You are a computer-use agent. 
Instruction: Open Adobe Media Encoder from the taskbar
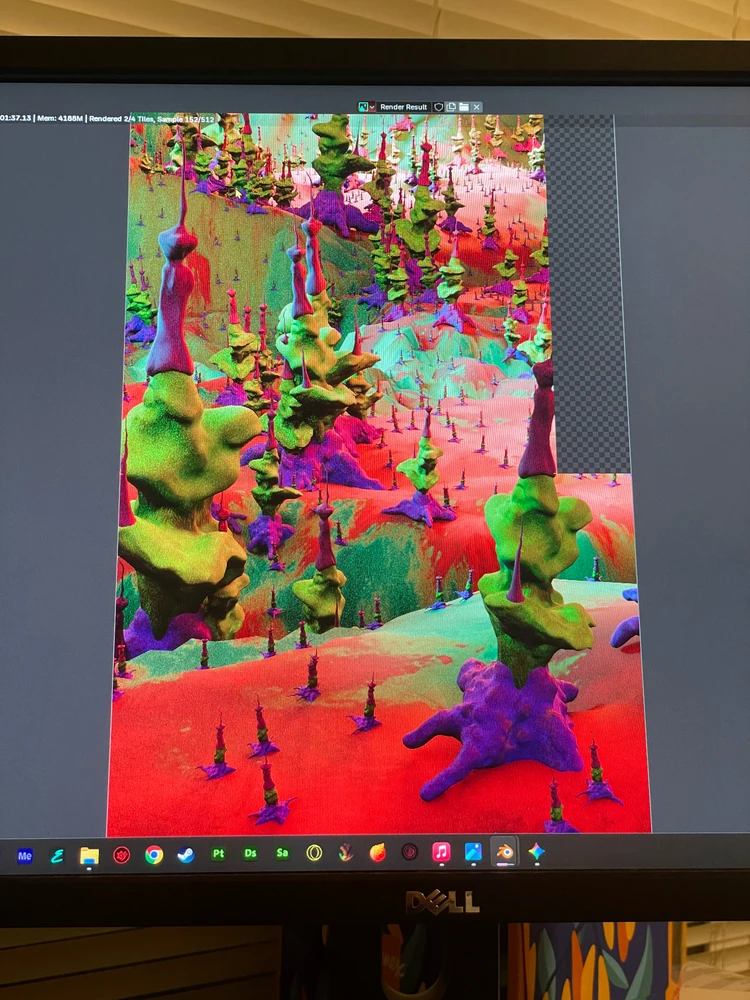(x=25, y=856)
